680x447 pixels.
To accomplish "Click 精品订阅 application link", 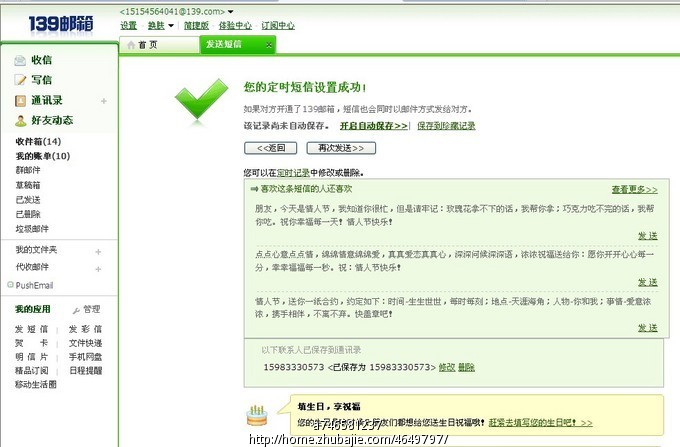I will tap(31, 371).
